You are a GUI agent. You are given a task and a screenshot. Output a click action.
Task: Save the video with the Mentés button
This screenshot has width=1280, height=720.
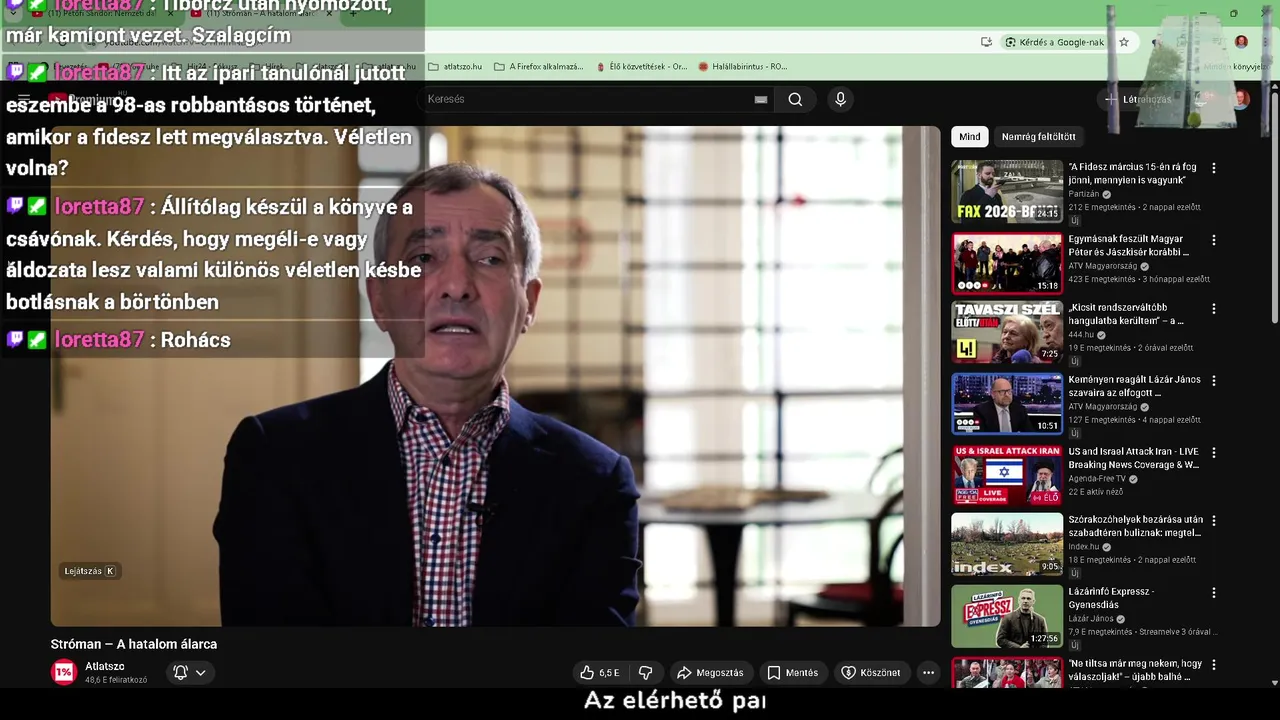tap(792, 673)
